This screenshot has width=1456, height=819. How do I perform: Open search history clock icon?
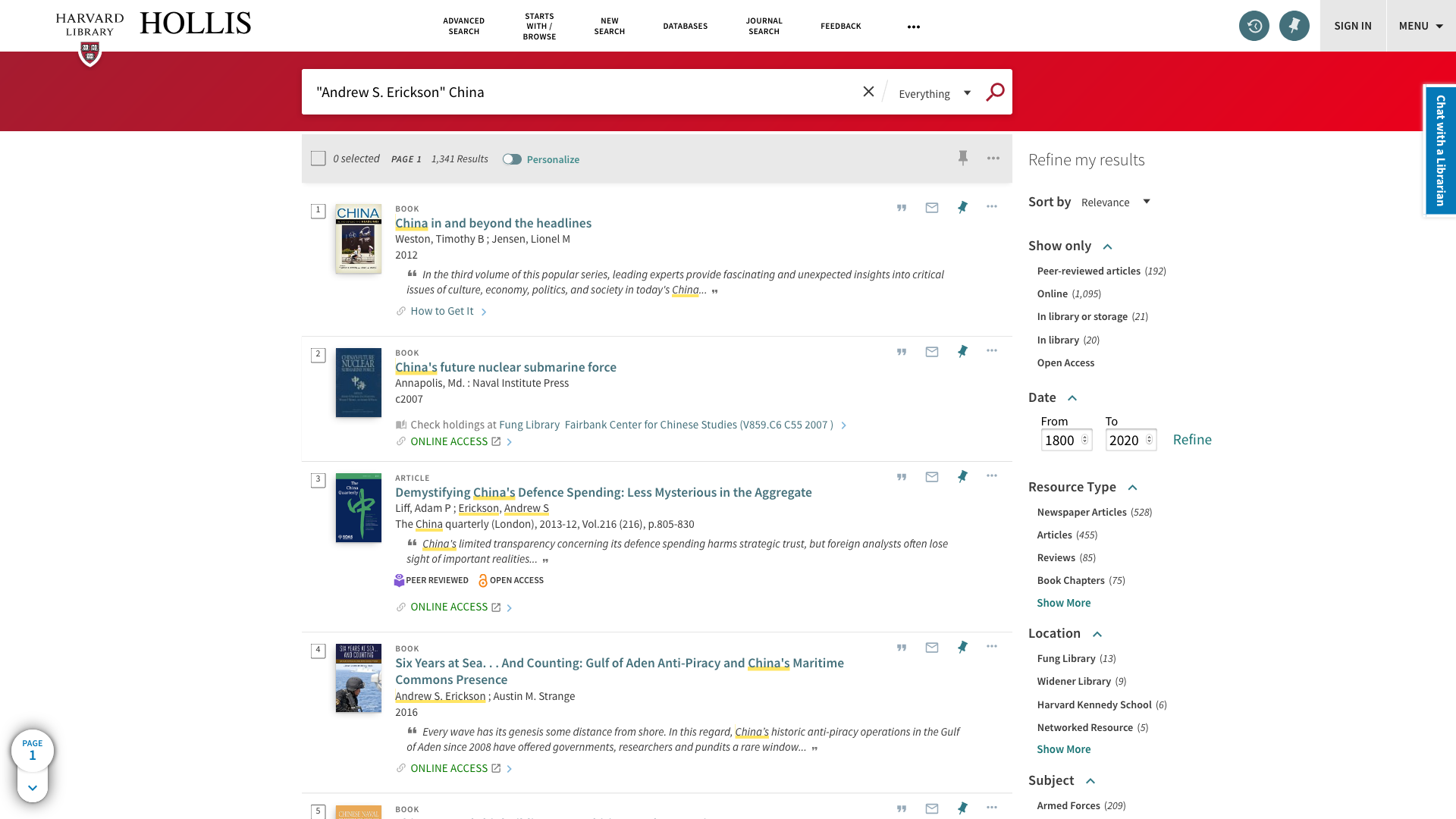tap(1254, 26)
